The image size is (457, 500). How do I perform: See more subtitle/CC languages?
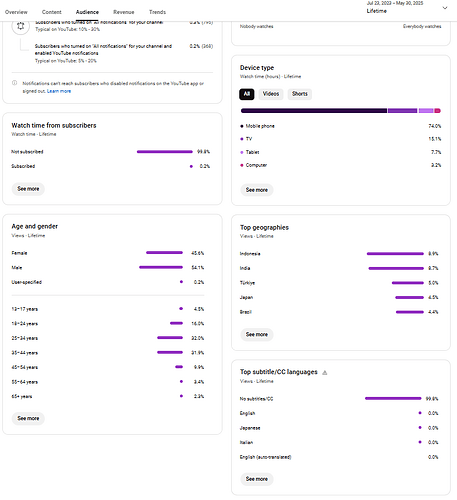(257, 479)
